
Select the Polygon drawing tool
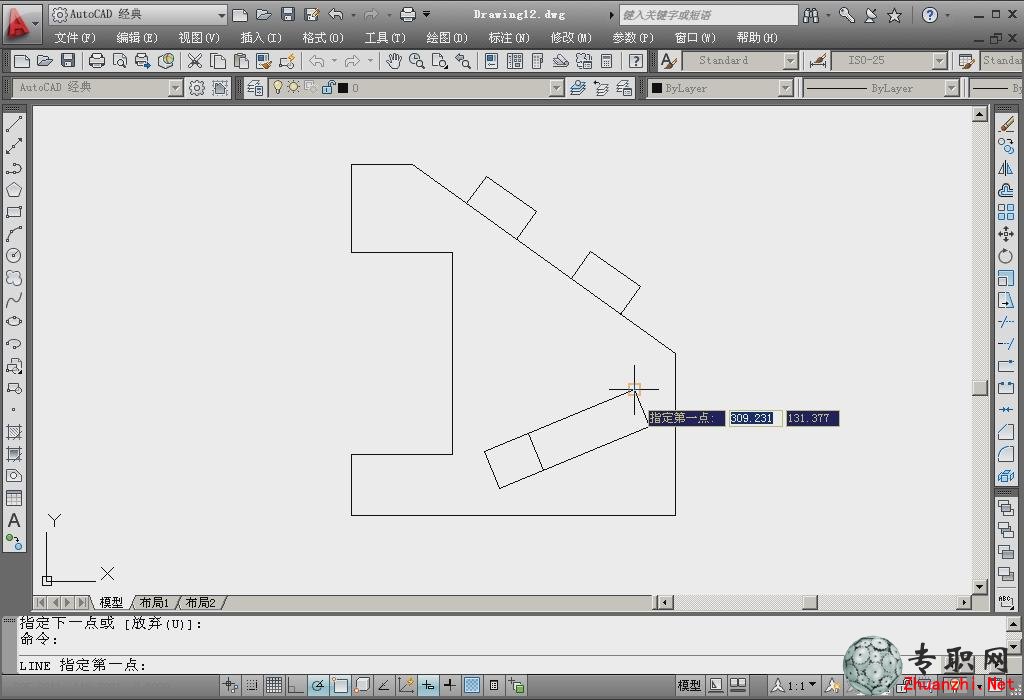coord(14,190)
